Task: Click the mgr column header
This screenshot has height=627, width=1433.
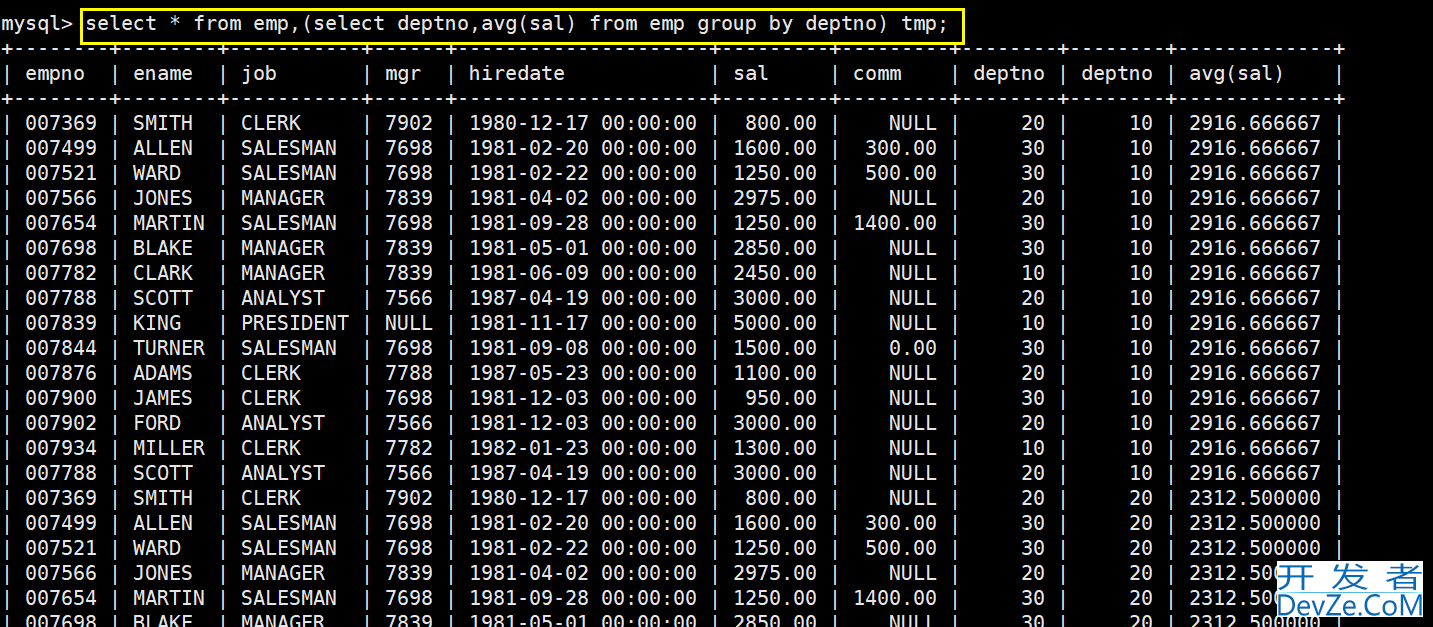Action: point(403,73)
